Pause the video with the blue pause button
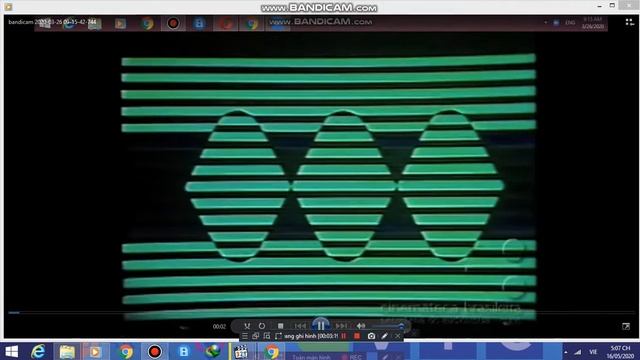The width and height of the screenshot is (640, 360). [321, 325]
